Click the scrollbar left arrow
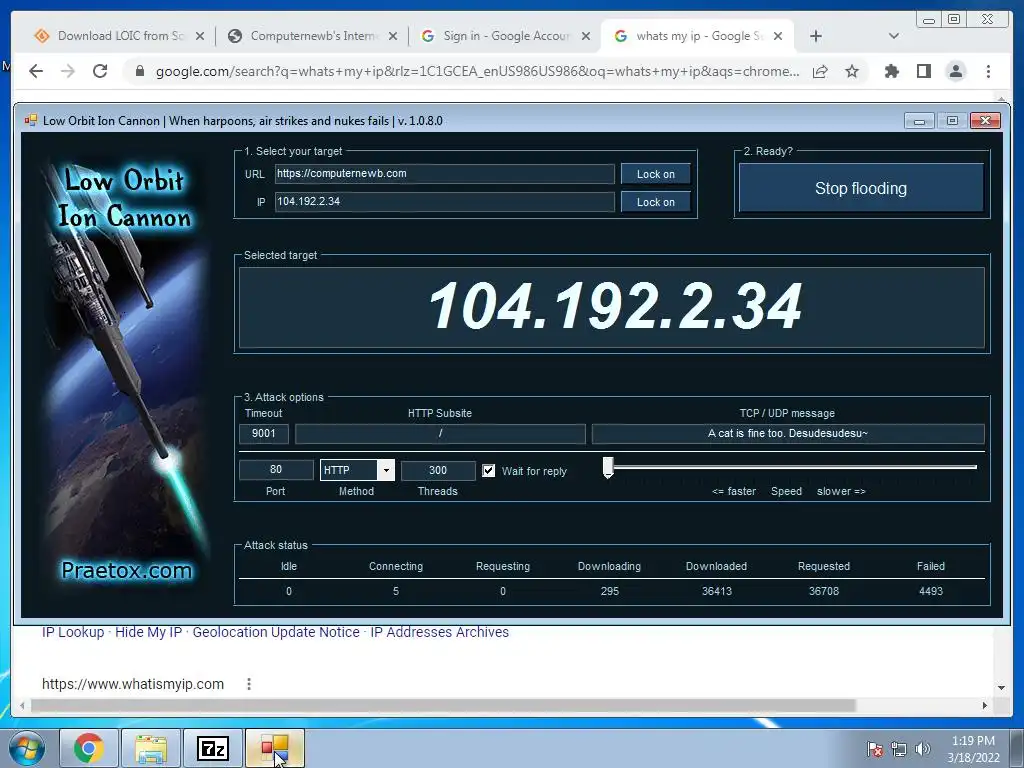This screenshot has width=1024, height=768. tap(22, 705)
